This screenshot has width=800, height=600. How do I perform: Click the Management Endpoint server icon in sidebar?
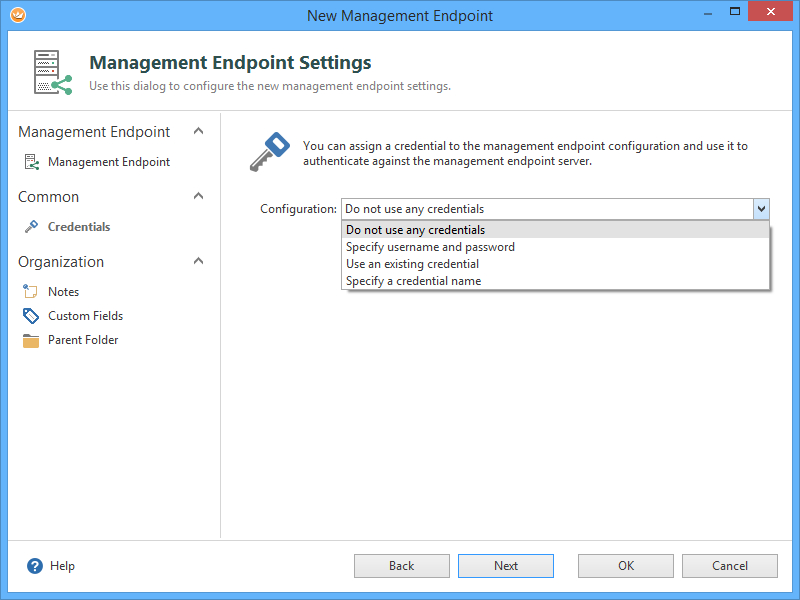click(x=31, y=162)
